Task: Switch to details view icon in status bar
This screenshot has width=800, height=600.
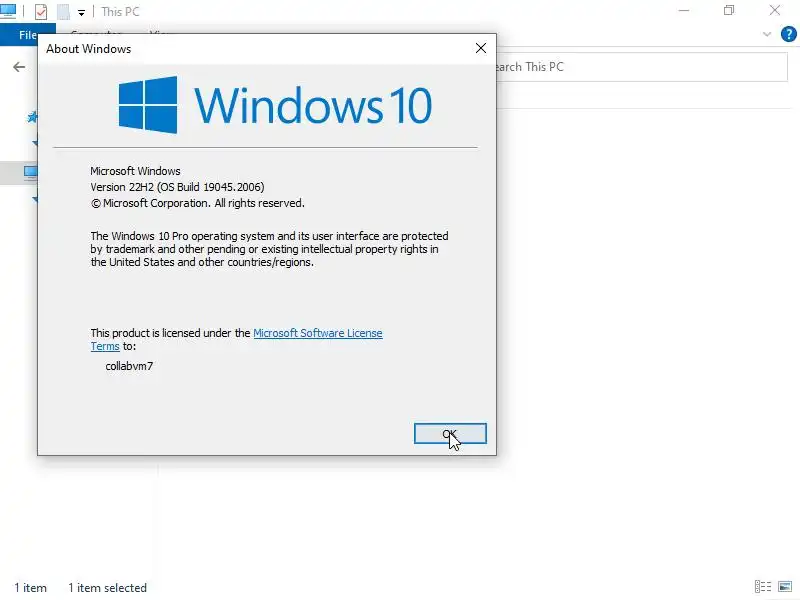Action: click(763, 587)
